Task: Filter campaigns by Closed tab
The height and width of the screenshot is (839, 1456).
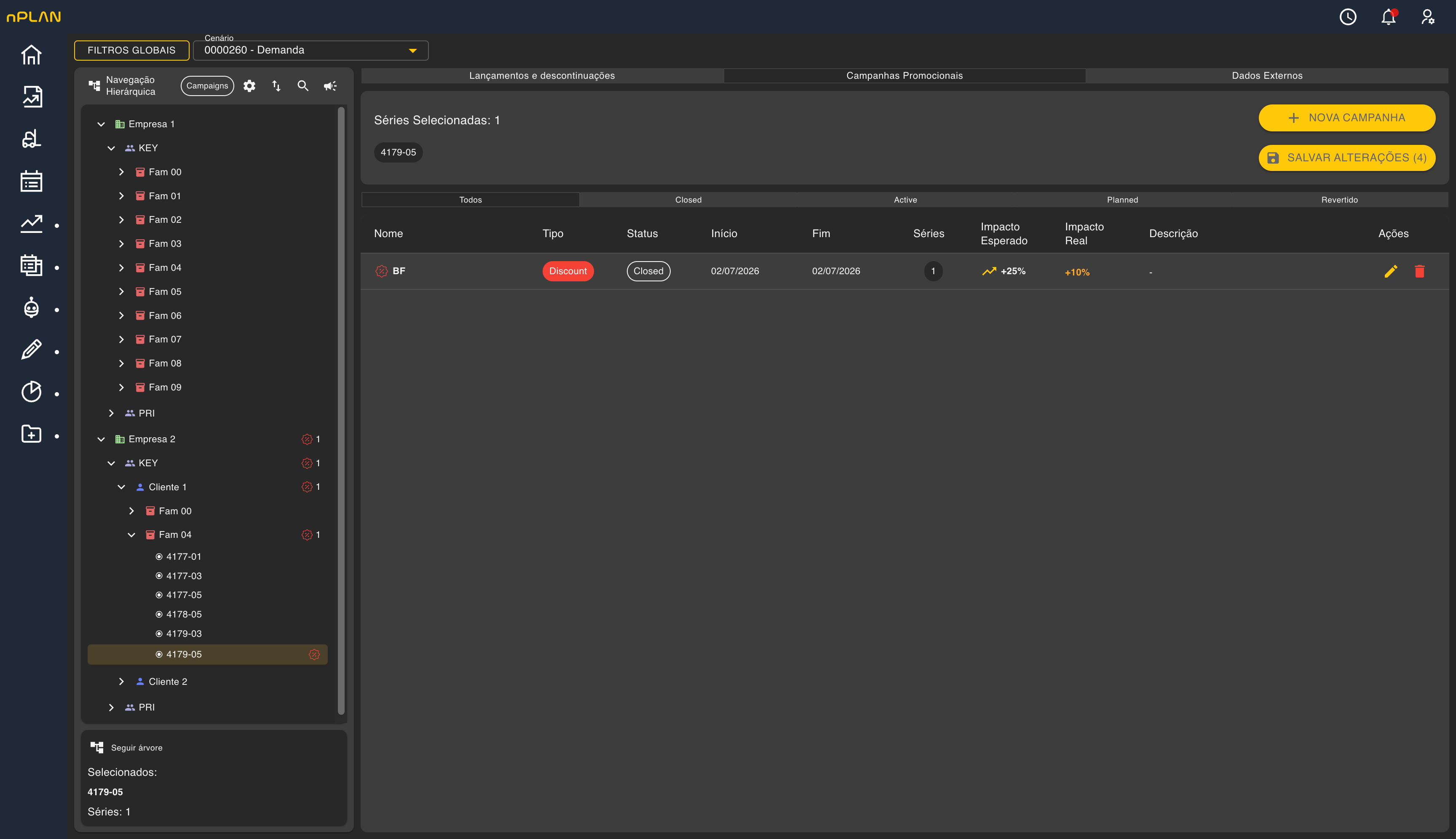Action: click(x=688, y=200)
